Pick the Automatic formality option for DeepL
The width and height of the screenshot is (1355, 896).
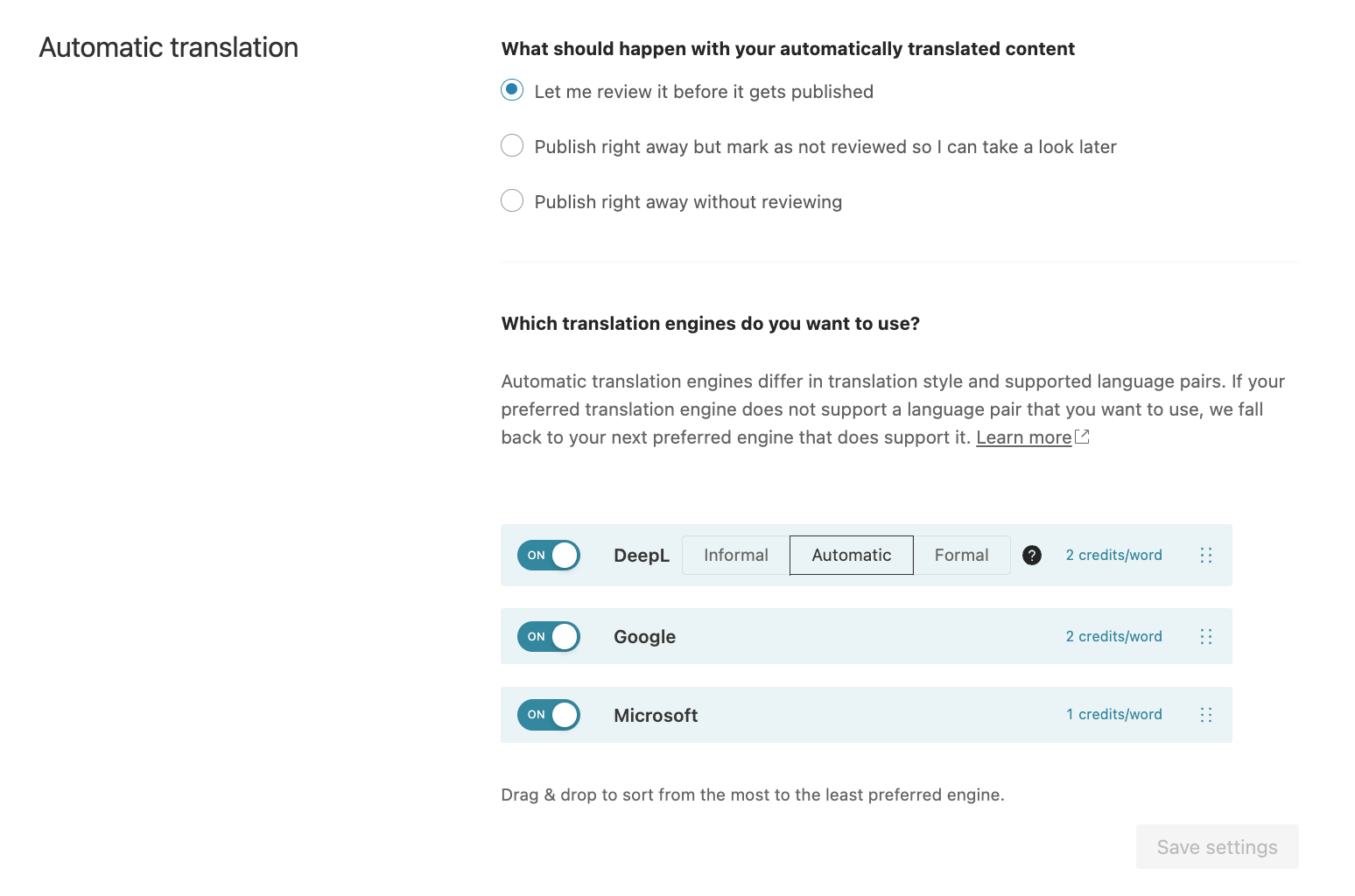click(852, 556)
